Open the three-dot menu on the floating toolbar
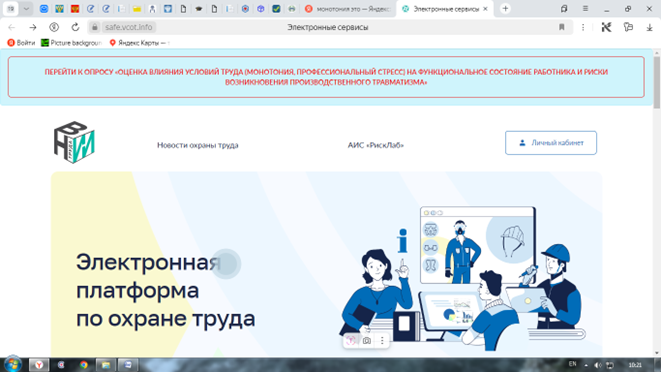This screenshot has width=661, height=372. click(x=382, y=341)
